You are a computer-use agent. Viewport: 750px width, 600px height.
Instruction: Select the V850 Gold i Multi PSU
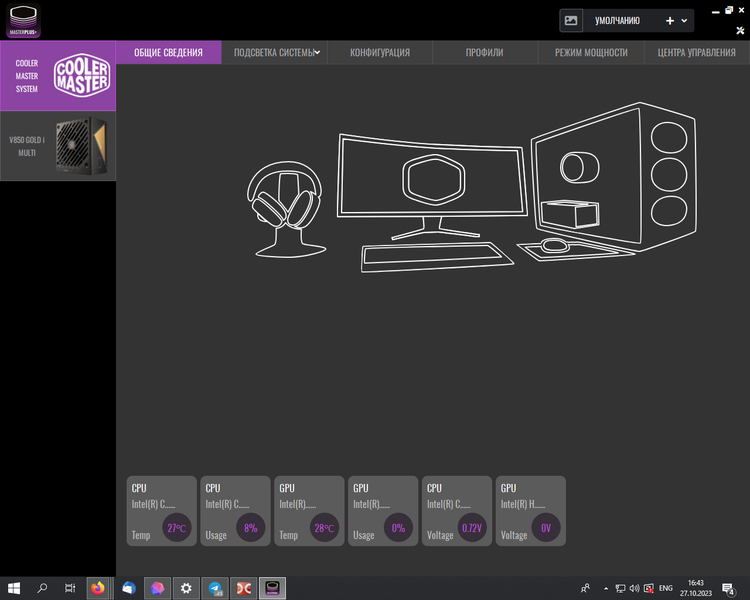[58, 146]
